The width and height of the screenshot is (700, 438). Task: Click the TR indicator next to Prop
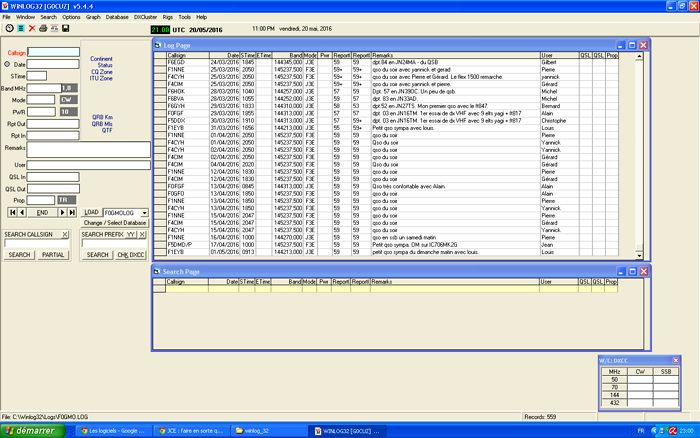tap(67, 200)
